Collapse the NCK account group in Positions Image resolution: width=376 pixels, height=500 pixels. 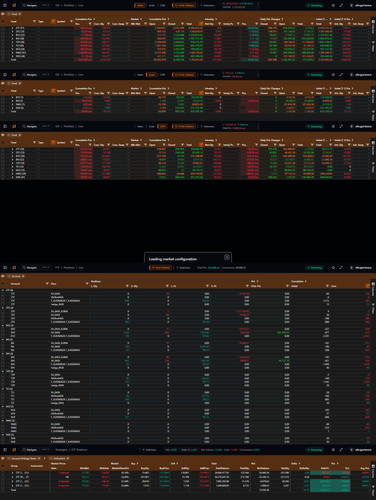[3, 407]
